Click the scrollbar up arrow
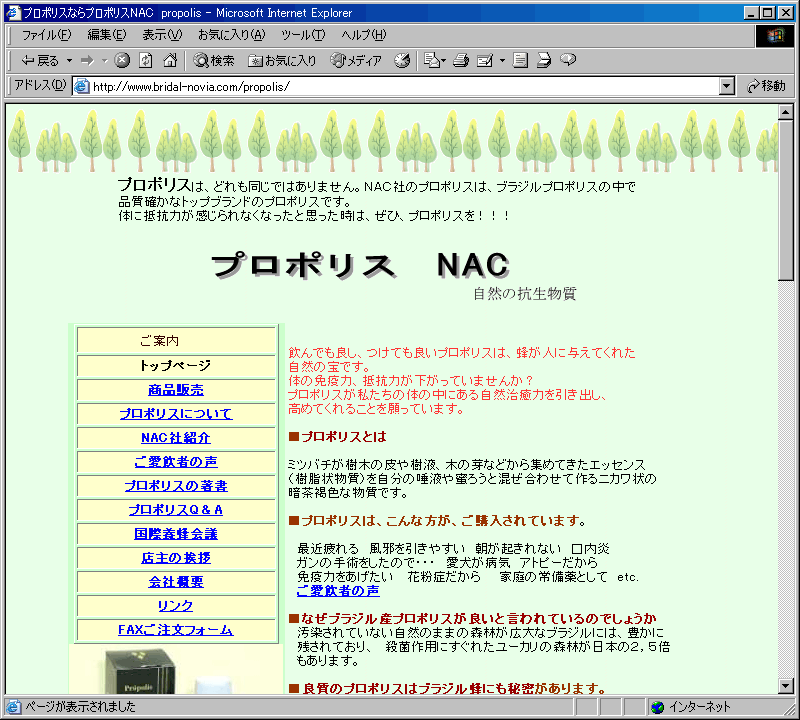The width and height of the screenshot is (800, 720). click(x=786, y=112)
